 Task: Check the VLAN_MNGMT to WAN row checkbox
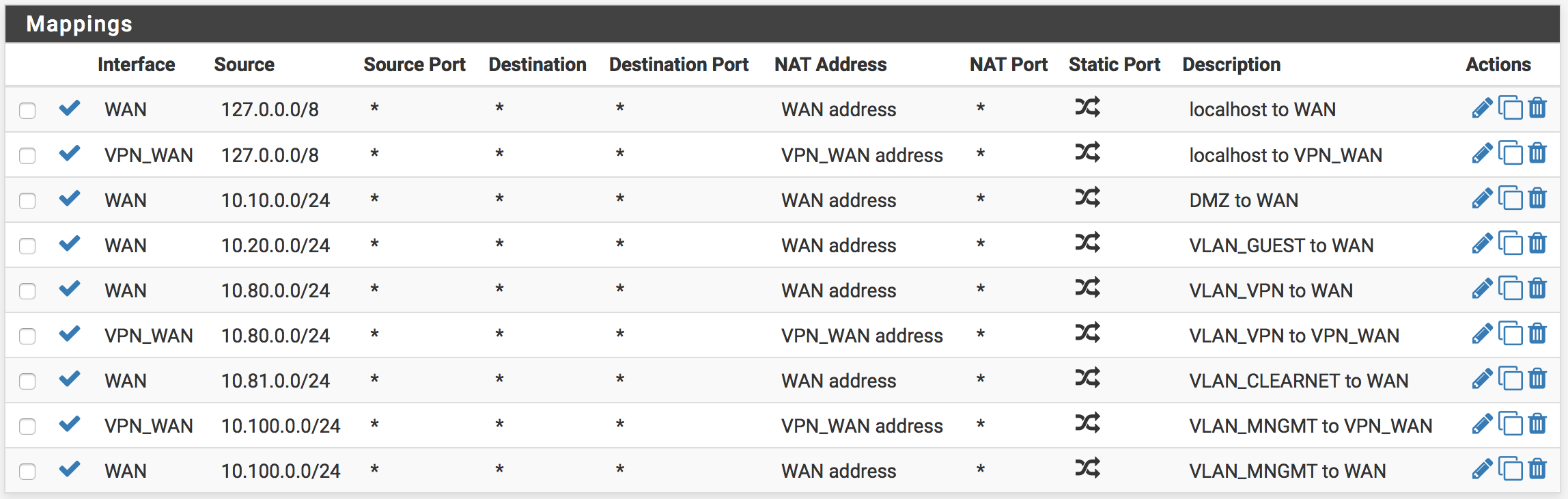click(27, 472)
